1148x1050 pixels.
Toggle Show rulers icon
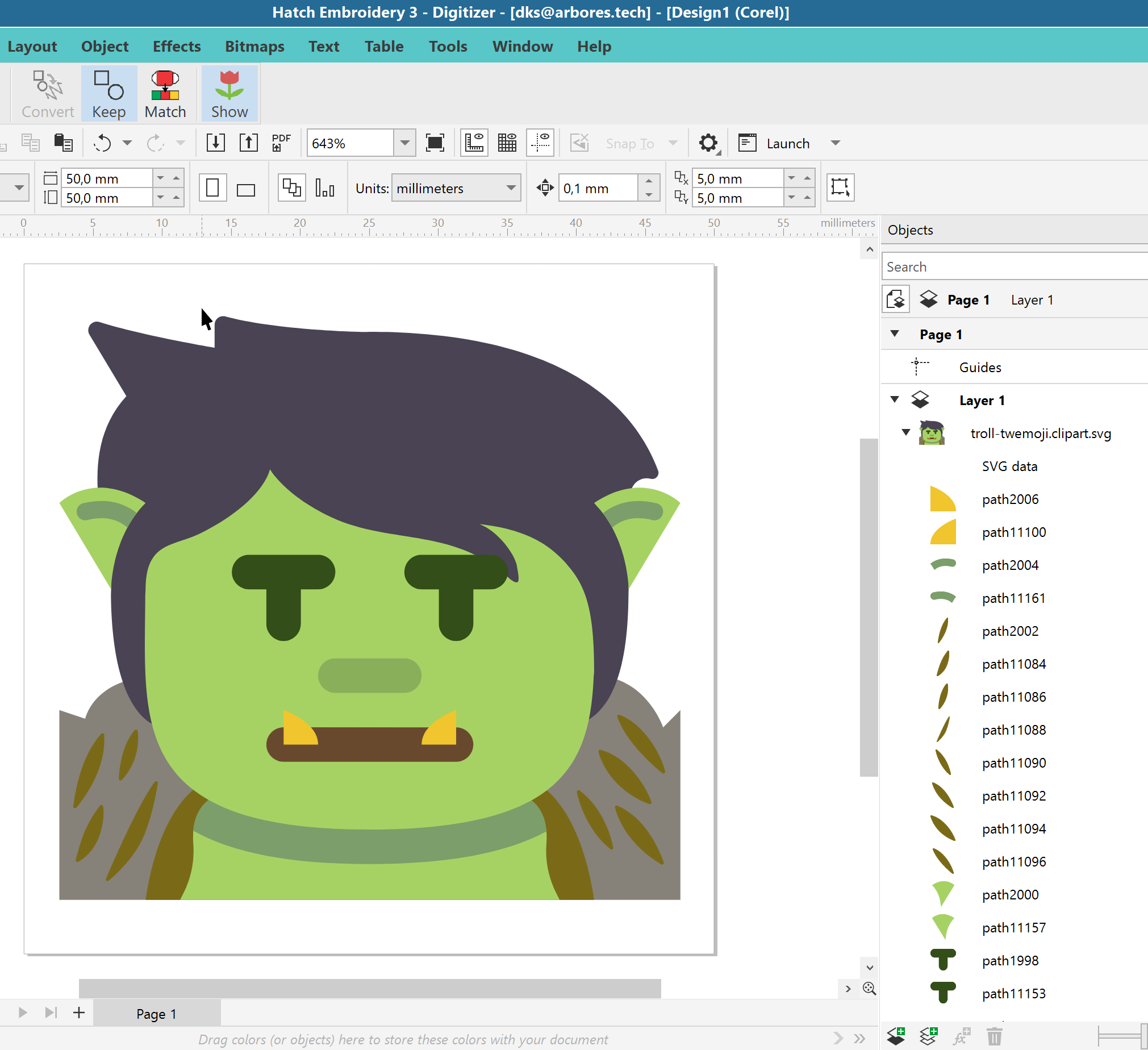pos(474,143)
